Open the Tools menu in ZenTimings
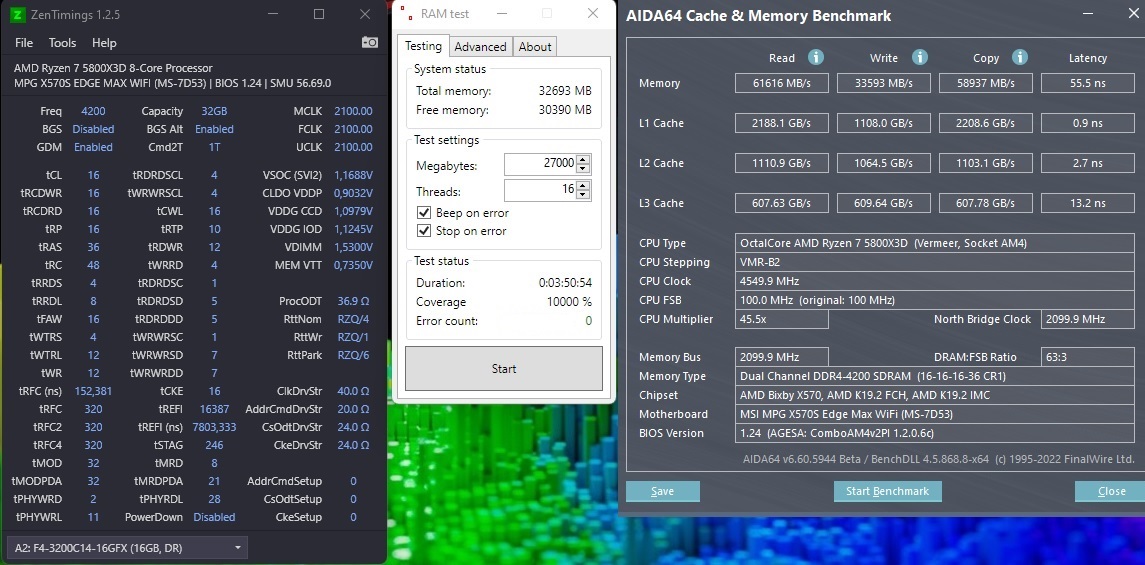This screenshot has height=565, width=1145. tap(62, 43)
